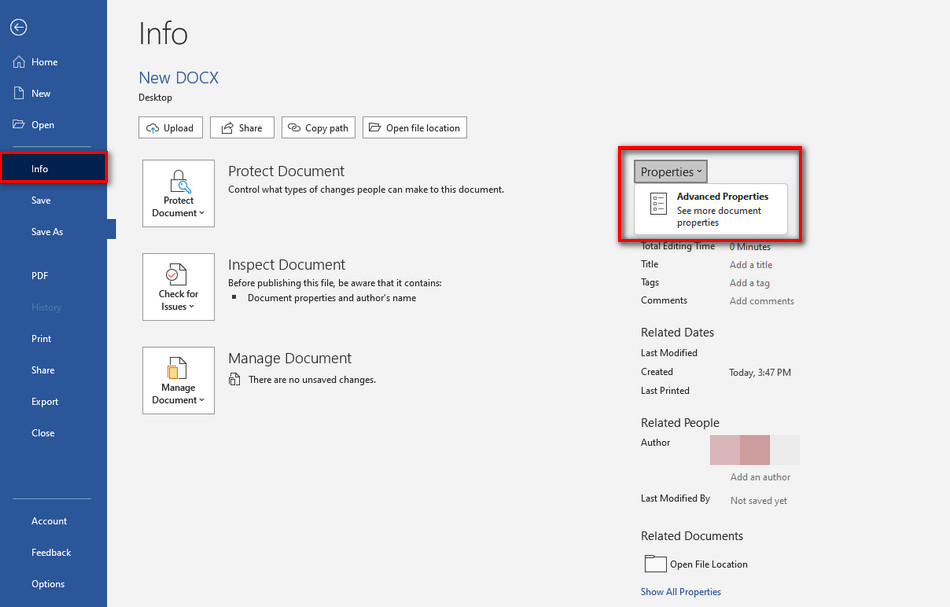This screenshot has width=950, height=607.
Task: Click the Copy path button
Action: (318, 127)
